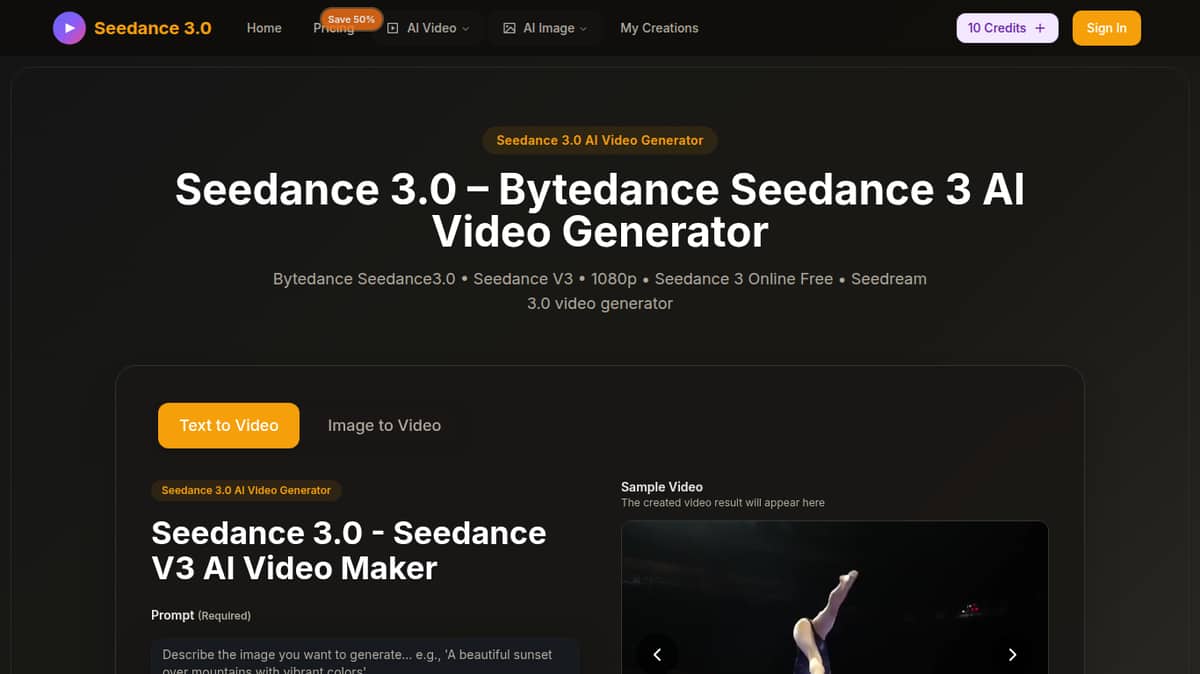Click the purple Seedance play logo icon
This screenshot has height=674, width=1200.
tap(69, 28)
